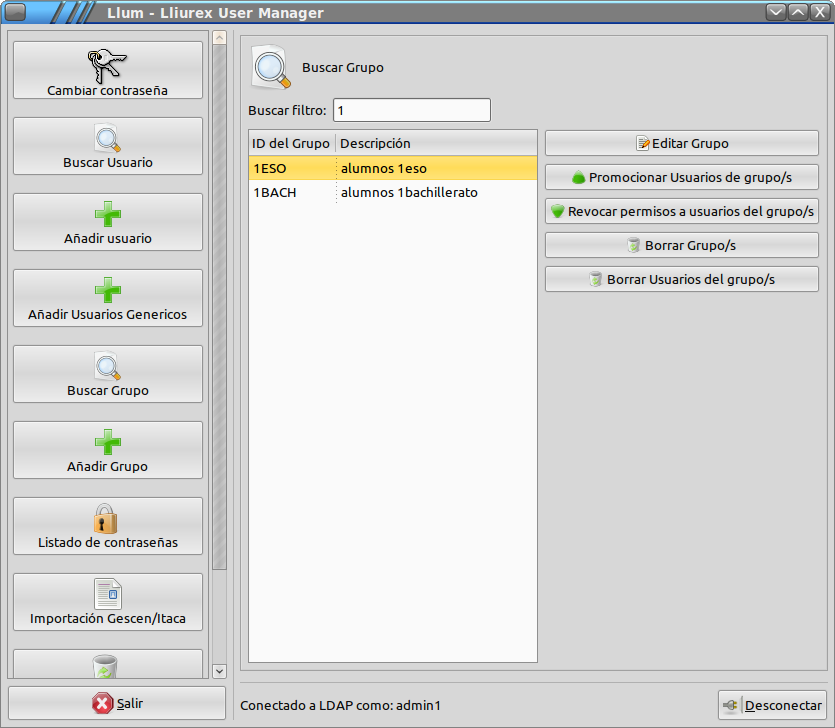Screen dimensions: 835x728
Task: Click the Importación Gescen/Itaca document icon
Action: point(107,594)
